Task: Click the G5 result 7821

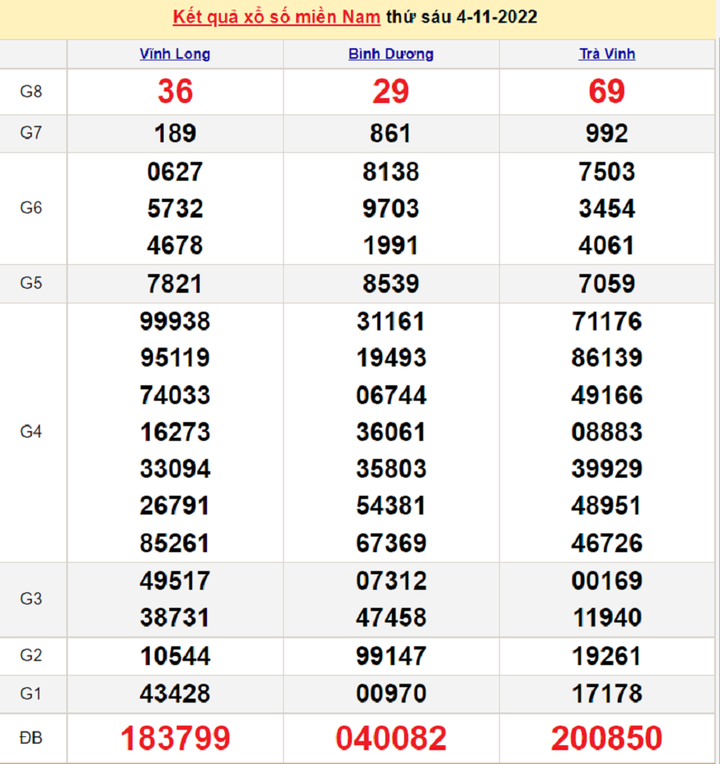Action: click(x=175, y=283)
